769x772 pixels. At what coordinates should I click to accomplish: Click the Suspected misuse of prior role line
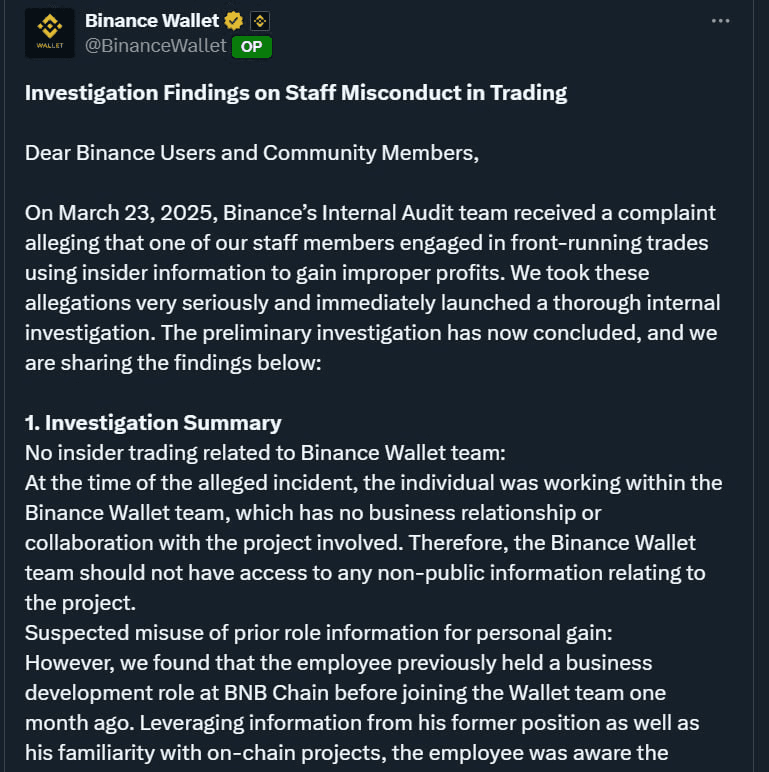point(319,633)
